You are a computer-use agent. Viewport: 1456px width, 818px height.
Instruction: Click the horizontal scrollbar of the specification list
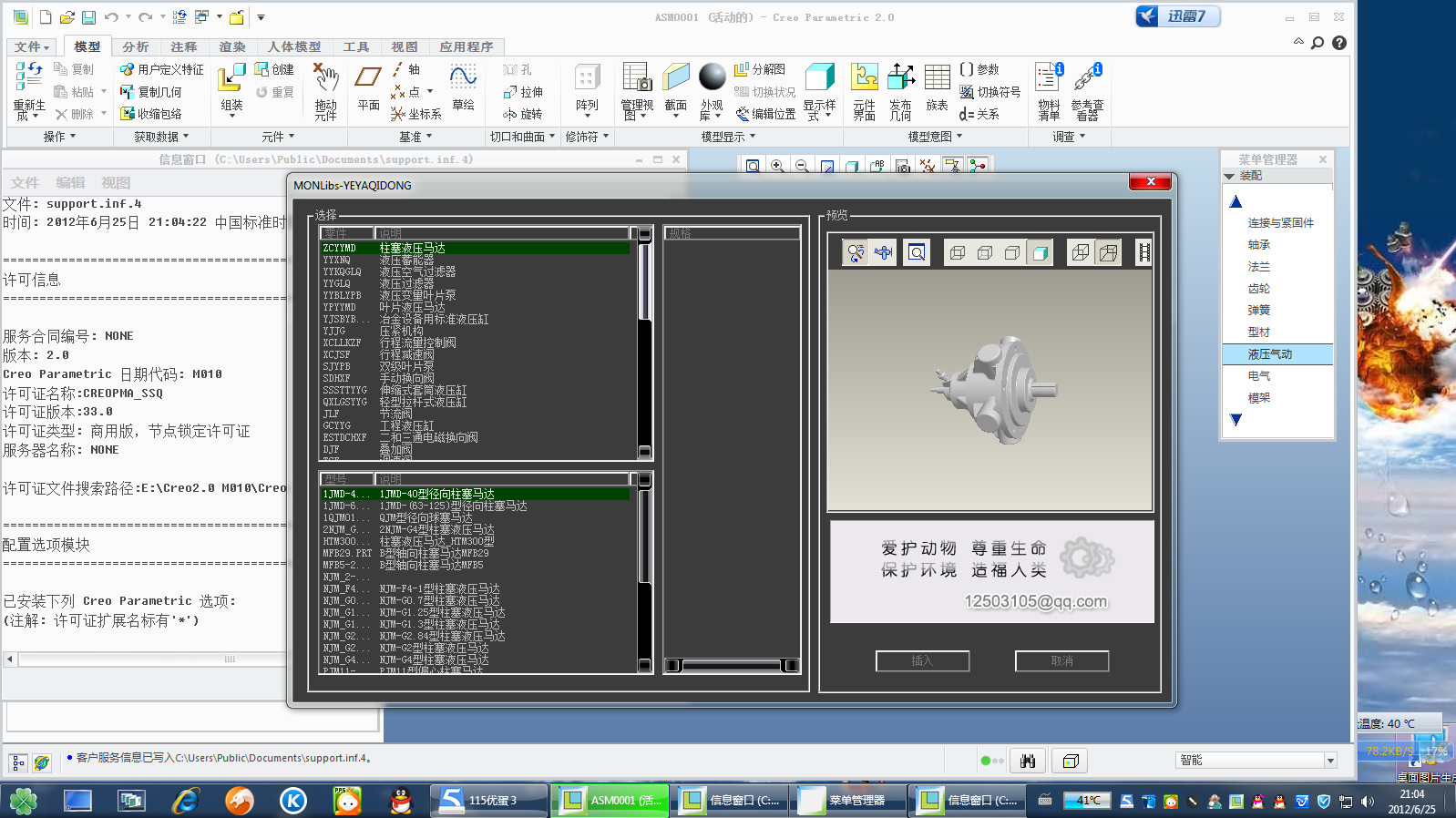[732, 666]
